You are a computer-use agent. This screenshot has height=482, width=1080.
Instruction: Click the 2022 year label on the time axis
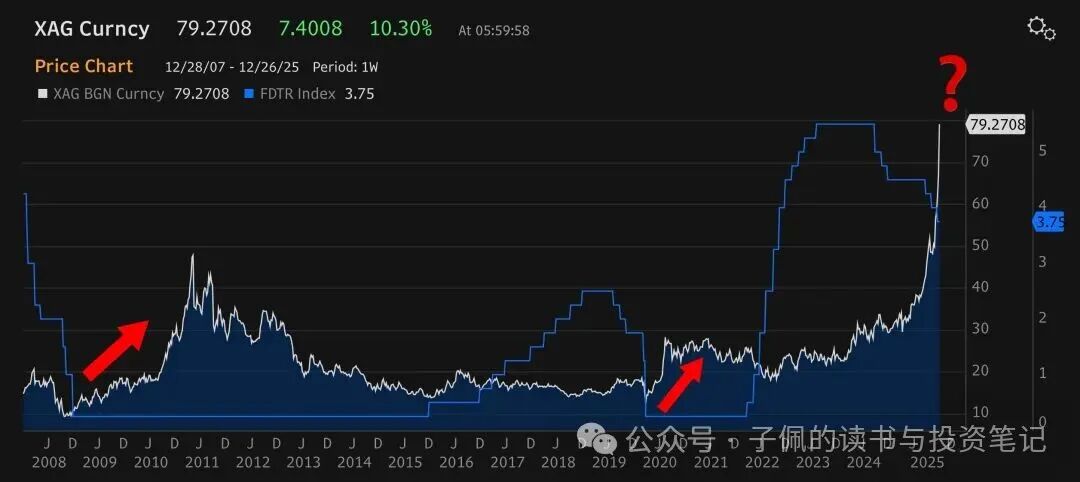tap(762, 463)
